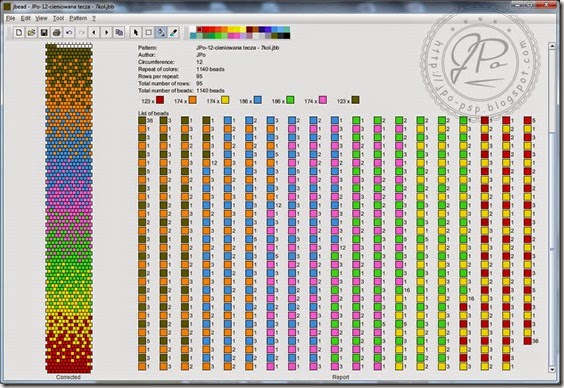Undo the last action with the toolbar arrow

coord(69,33)
